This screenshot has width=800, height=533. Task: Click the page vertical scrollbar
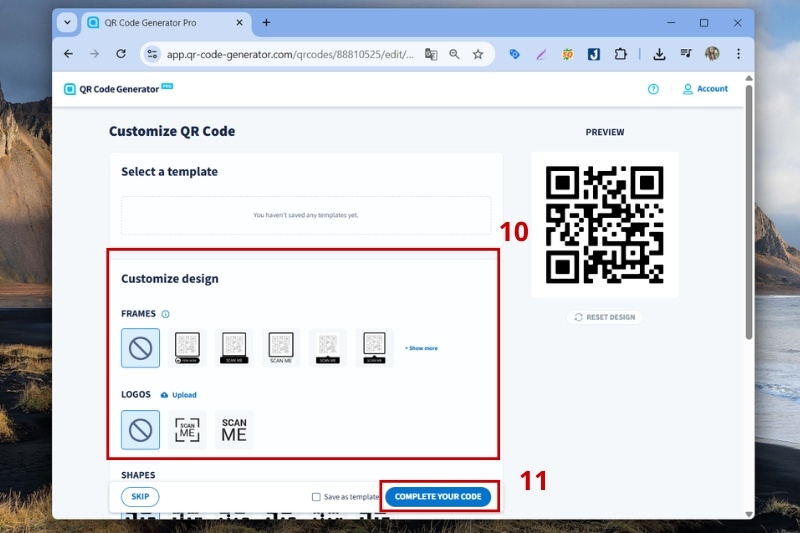[749, 212]
